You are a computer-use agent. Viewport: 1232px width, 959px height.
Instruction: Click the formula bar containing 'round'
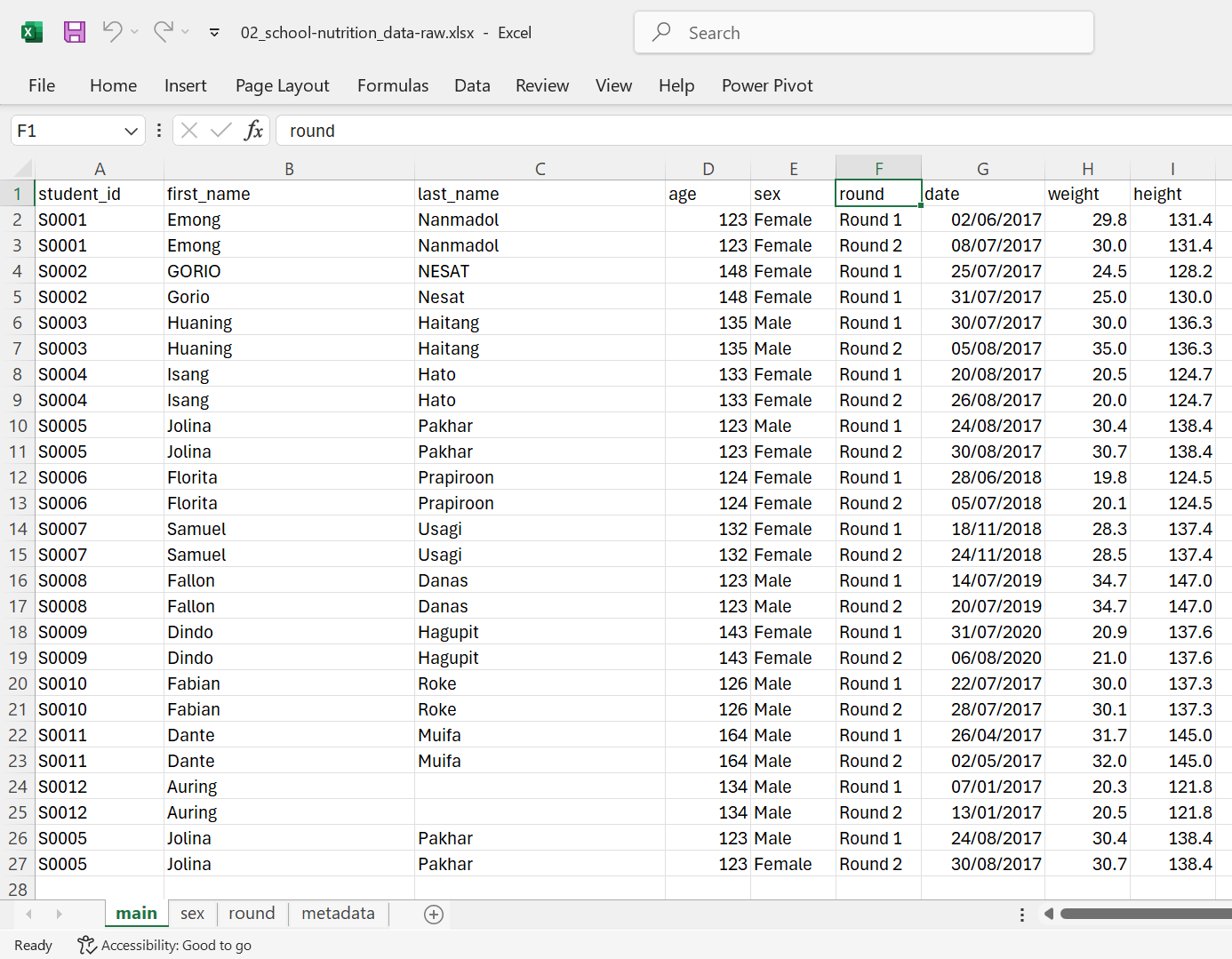(x=754, y=131)
